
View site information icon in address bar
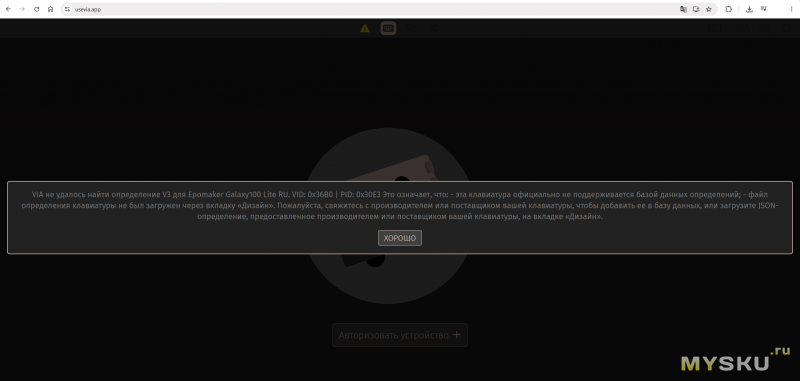67,9
